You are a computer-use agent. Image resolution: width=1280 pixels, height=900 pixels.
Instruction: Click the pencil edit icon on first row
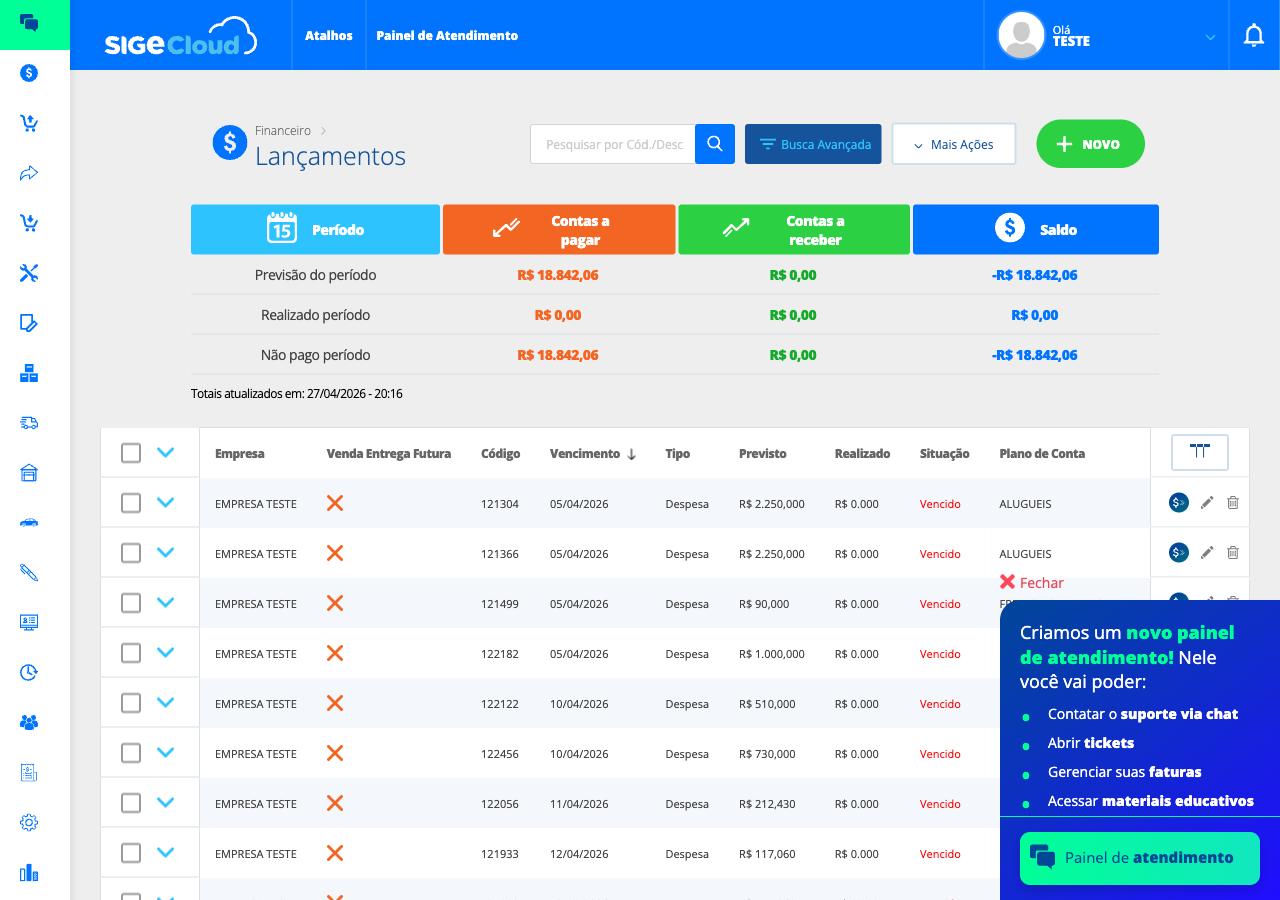point(1206,502)
